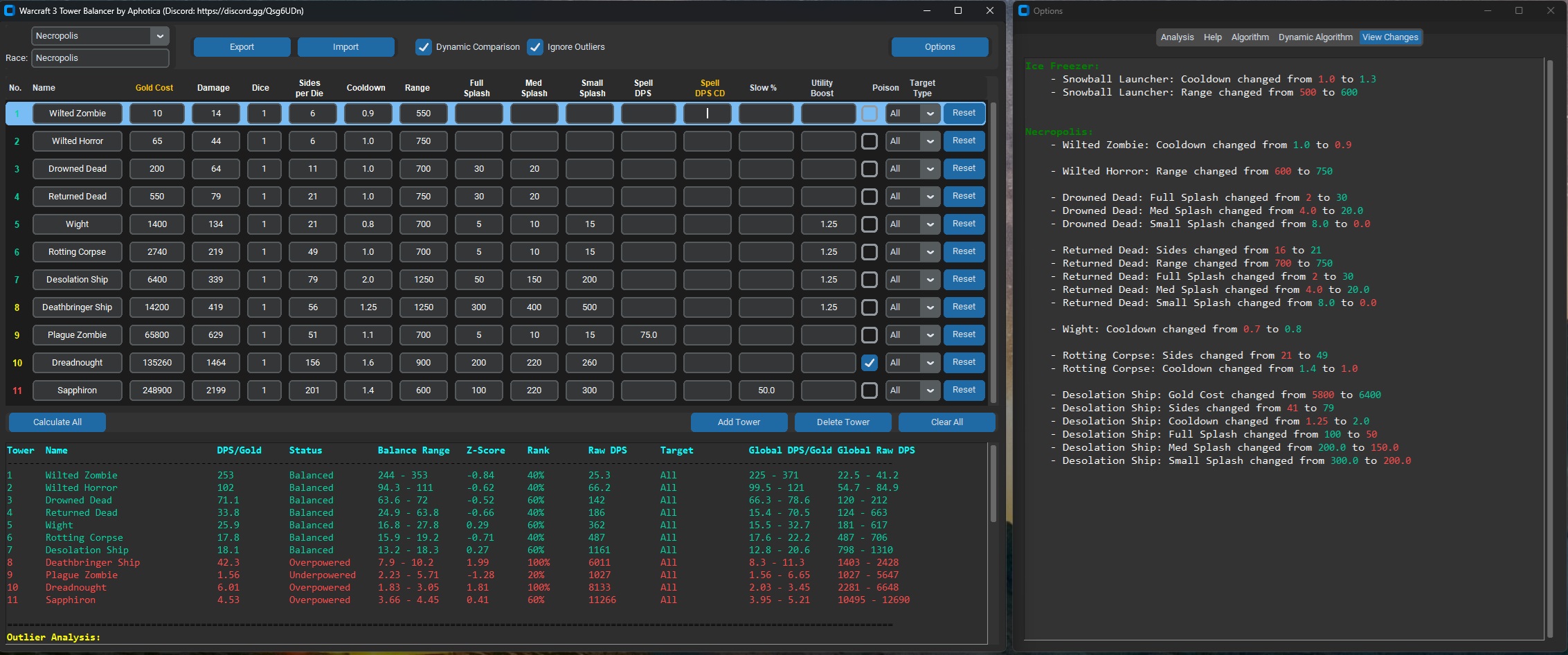1568x655 pixels.
Task: Enable Poison for Sapphiron
Action: (869, 391)
